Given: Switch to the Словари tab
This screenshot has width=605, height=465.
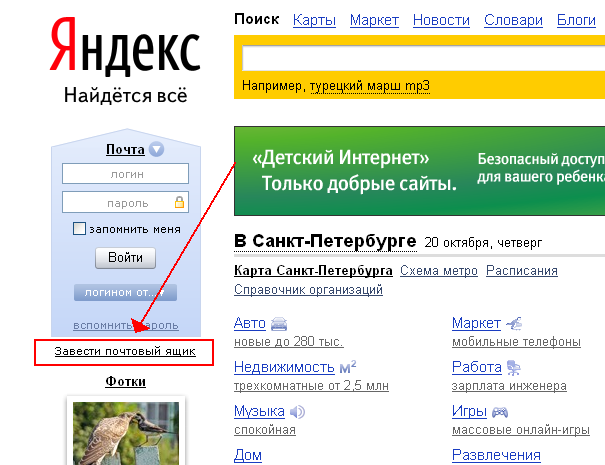Looking at the screenshot, I should point(513,20).
